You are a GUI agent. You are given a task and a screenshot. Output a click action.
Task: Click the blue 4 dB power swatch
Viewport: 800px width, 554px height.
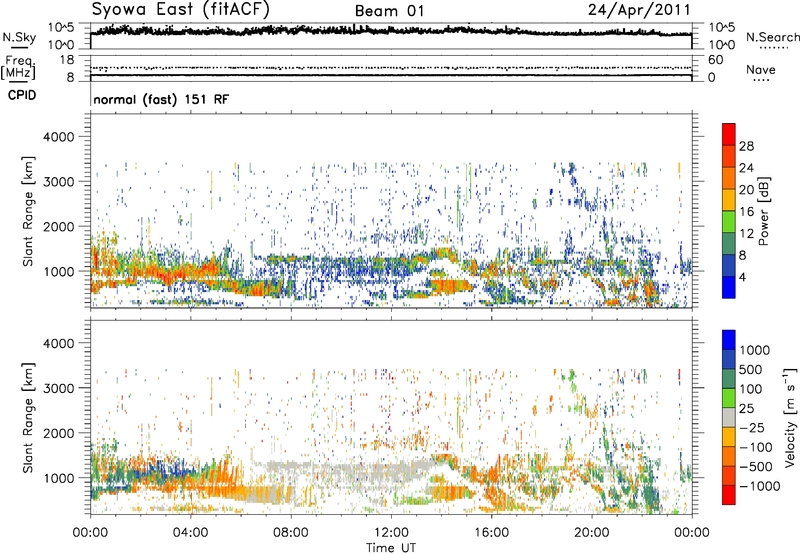[729, 287]
